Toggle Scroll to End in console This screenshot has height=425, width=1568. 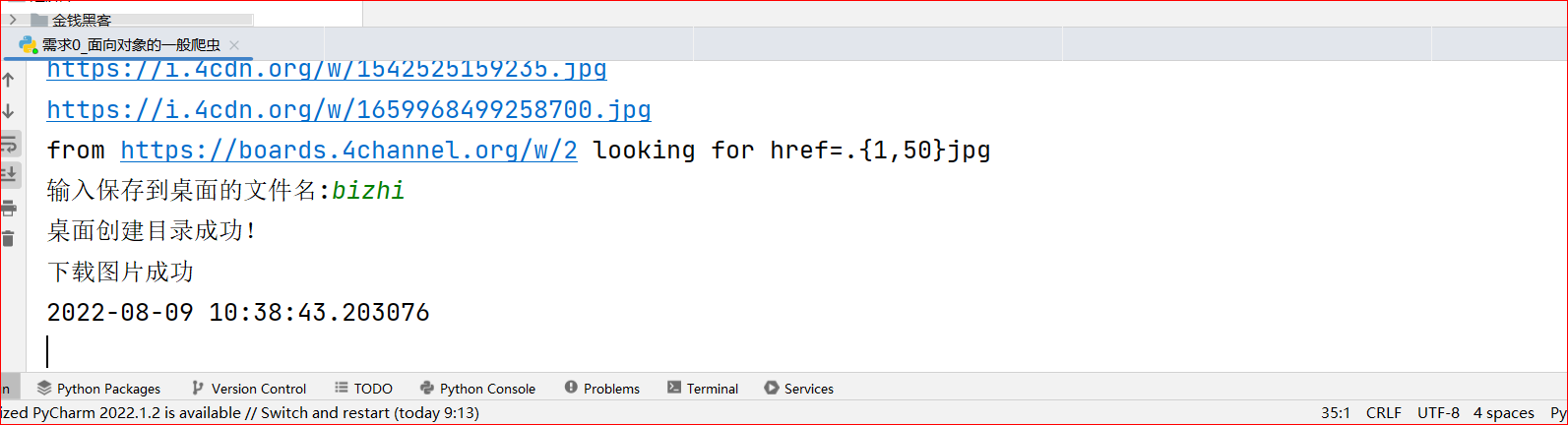(x=9, y=175)
